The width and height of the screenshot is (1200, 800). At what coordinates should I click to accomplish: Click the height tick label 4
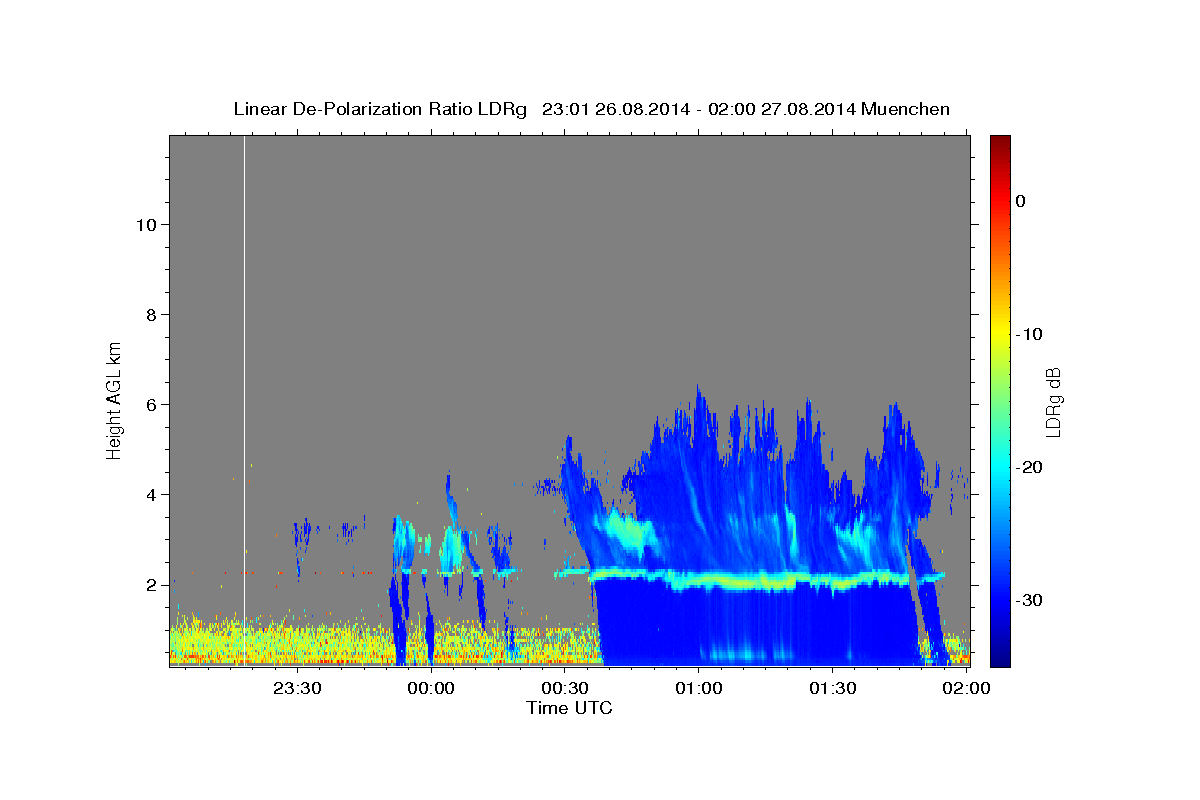(153, 495)
